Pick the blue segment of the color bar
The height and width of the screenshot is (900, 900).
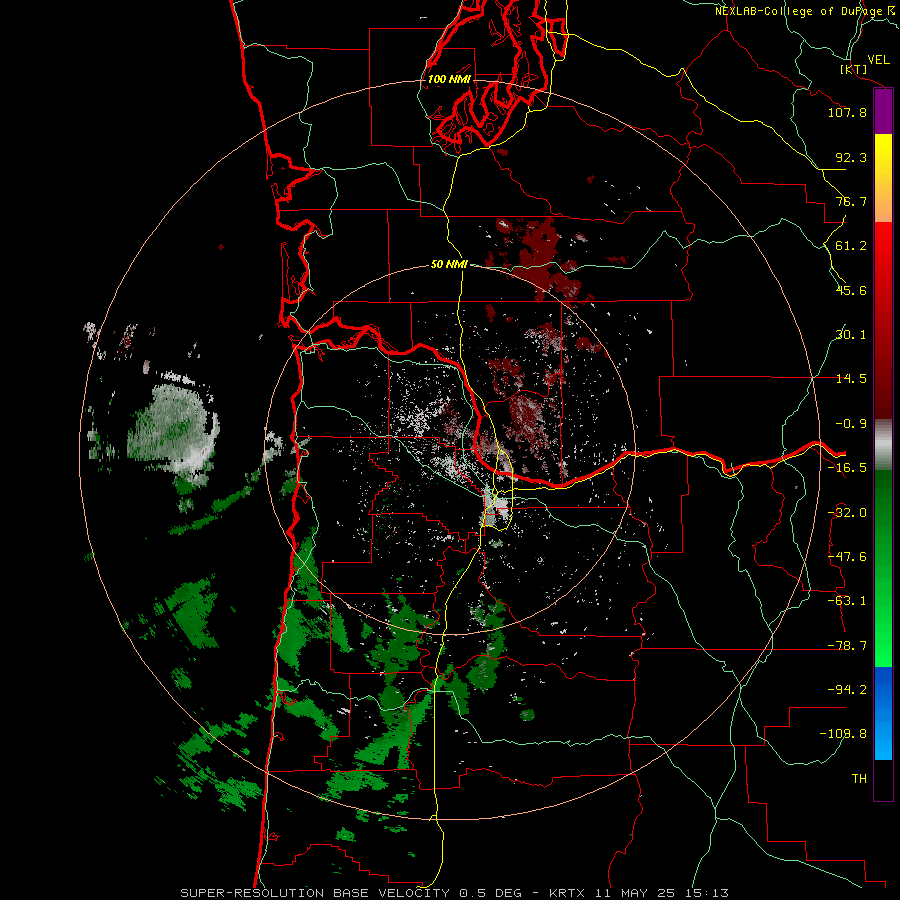click(883, 713)
